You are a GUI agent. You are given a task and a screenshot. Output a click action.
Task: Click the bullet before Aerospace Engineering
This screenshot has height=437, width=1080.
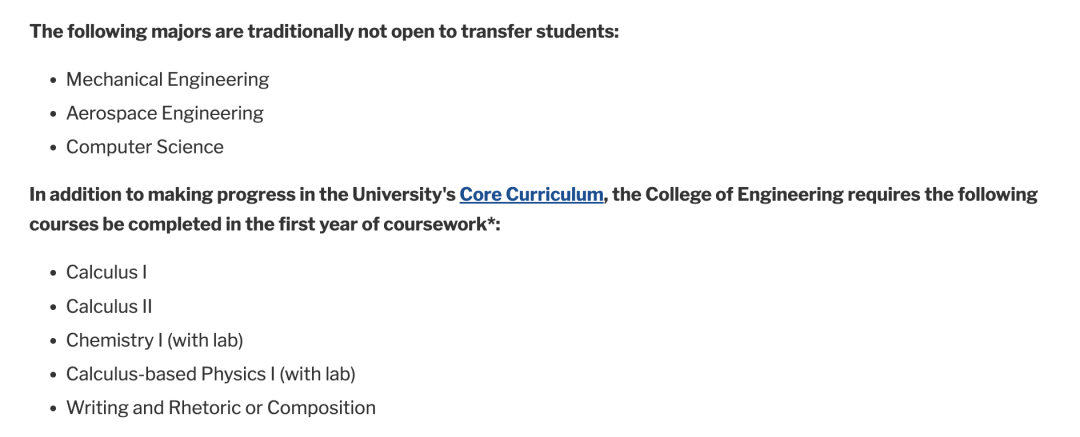point(54,114)
